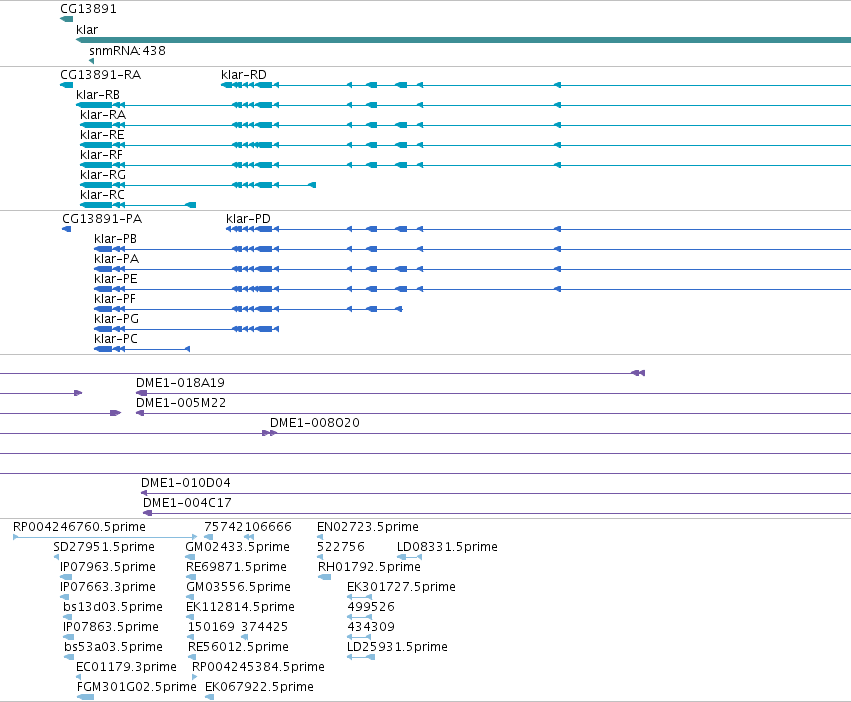Select the DME1-018A19 clone label
The image size is (851, 702).
pyautogui.click(x=180, y=383)
